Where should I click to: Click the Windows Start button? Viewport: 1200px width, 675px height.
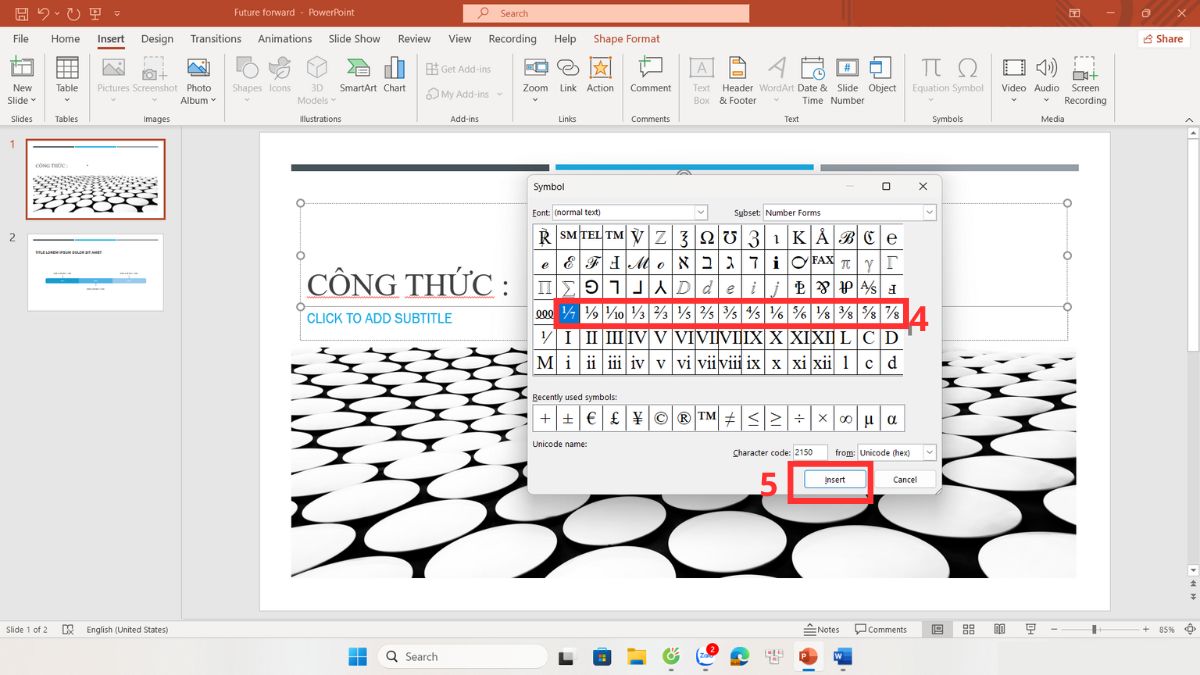[357, 656]
